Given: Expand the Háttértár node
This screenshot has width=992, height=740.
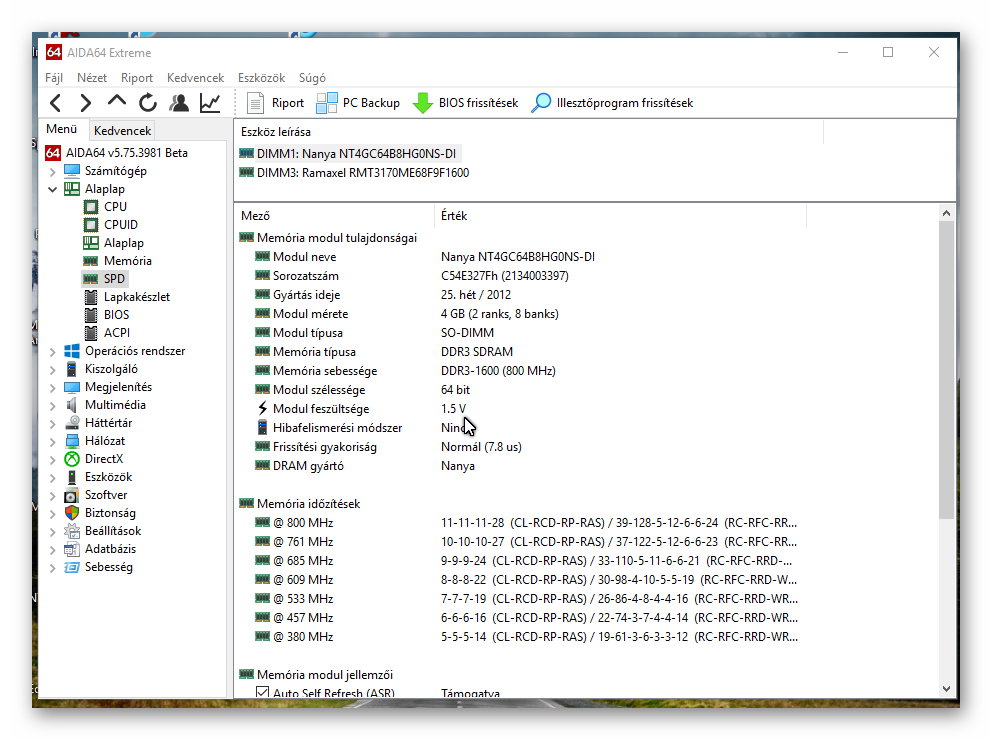Looking at the screenshot, I should [53, 424].
